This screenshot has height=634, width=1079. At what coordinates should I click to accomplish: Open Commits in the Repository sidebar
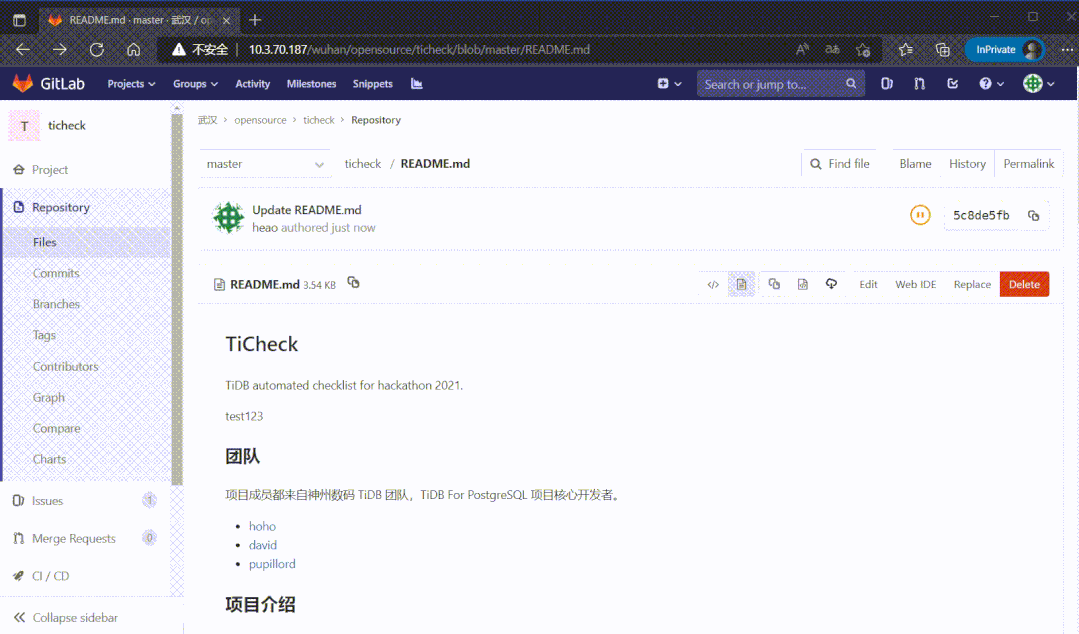[56, 273]
